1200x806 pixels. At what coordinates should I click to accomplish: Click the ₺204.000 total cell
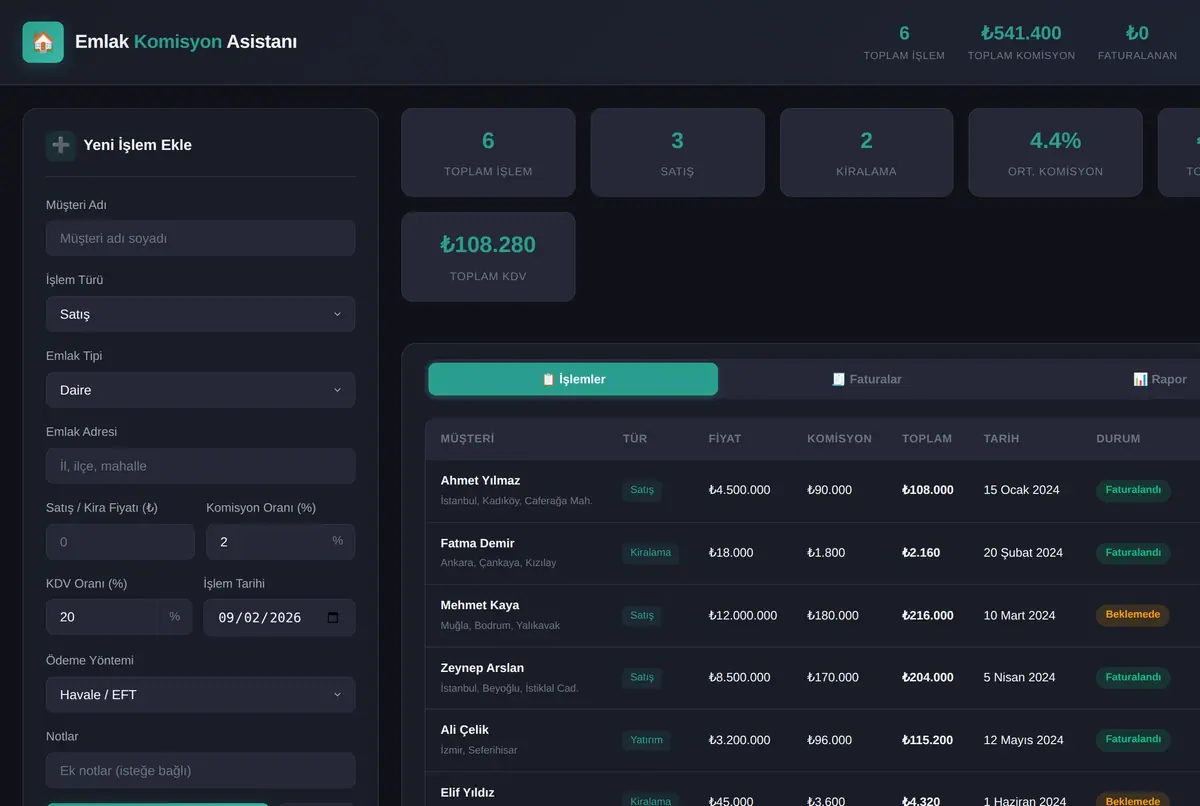click(x=928, y=678)
